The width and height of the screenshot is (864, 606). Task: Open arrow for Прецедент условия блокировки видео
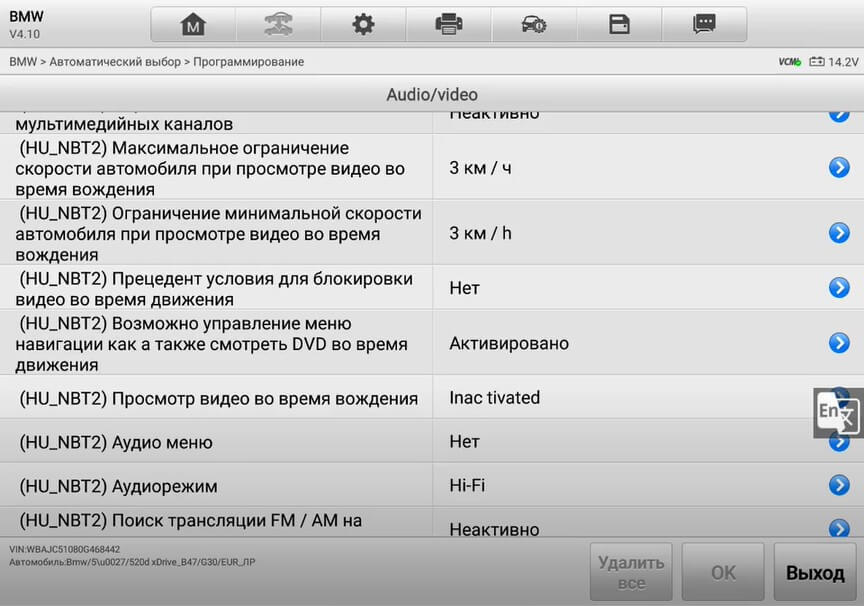[x=839, y=288]
